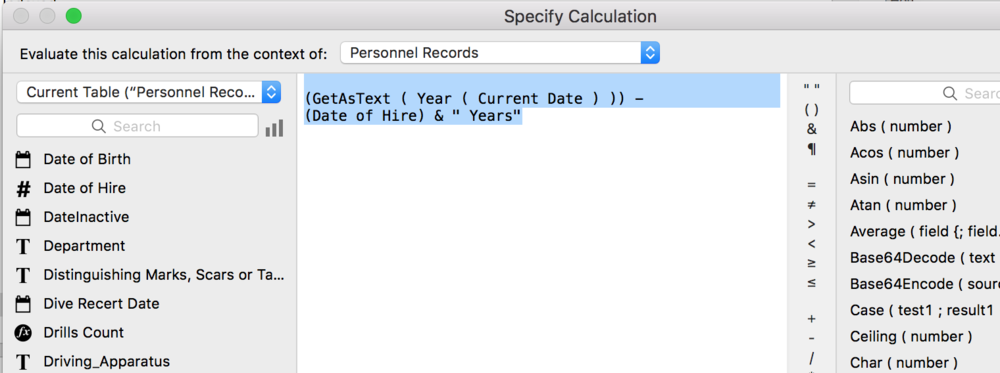This screenshot has height=373, width=1000.
Task: Select the Date of Hire number field
Action: click(84, 188)
